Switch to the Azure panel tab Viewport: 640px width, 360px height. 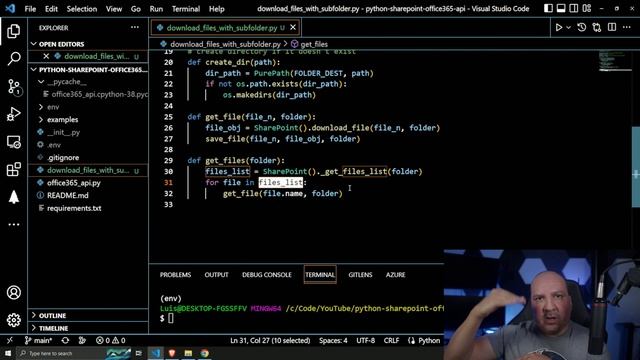pos(396,275)
